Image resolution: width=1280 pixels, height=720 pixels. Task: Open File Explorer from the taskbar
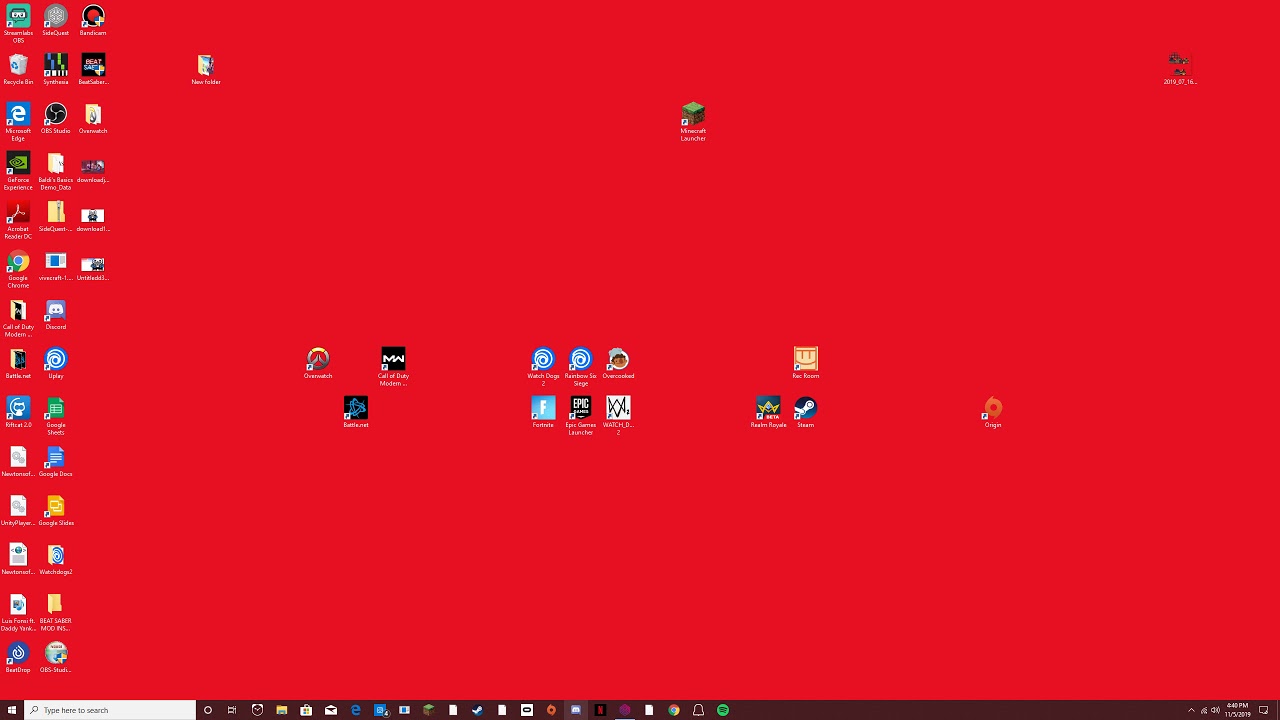pos(282,710)
